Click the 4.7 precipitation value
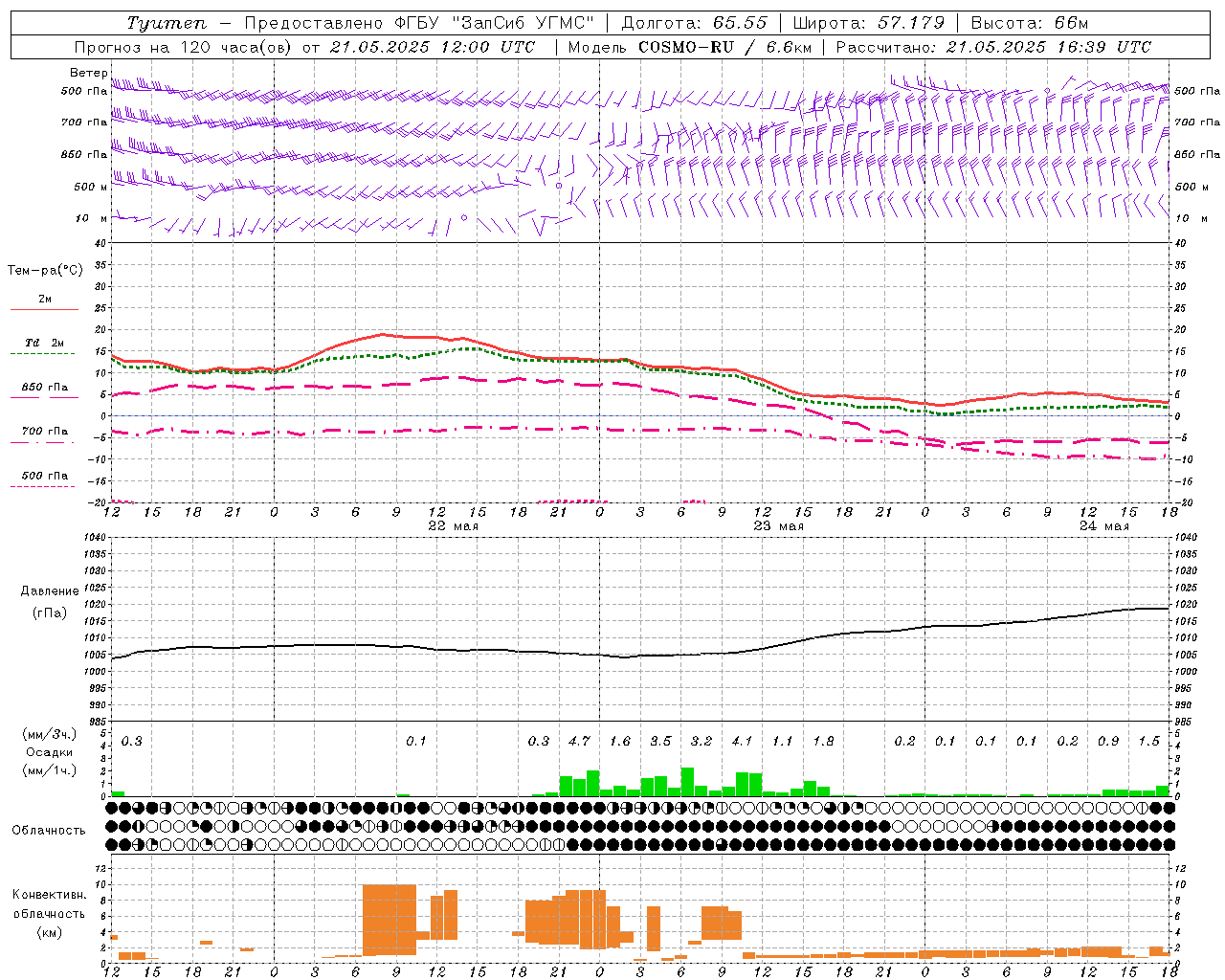The width and height of the screenshot is (1225, 980). point(579,741)
